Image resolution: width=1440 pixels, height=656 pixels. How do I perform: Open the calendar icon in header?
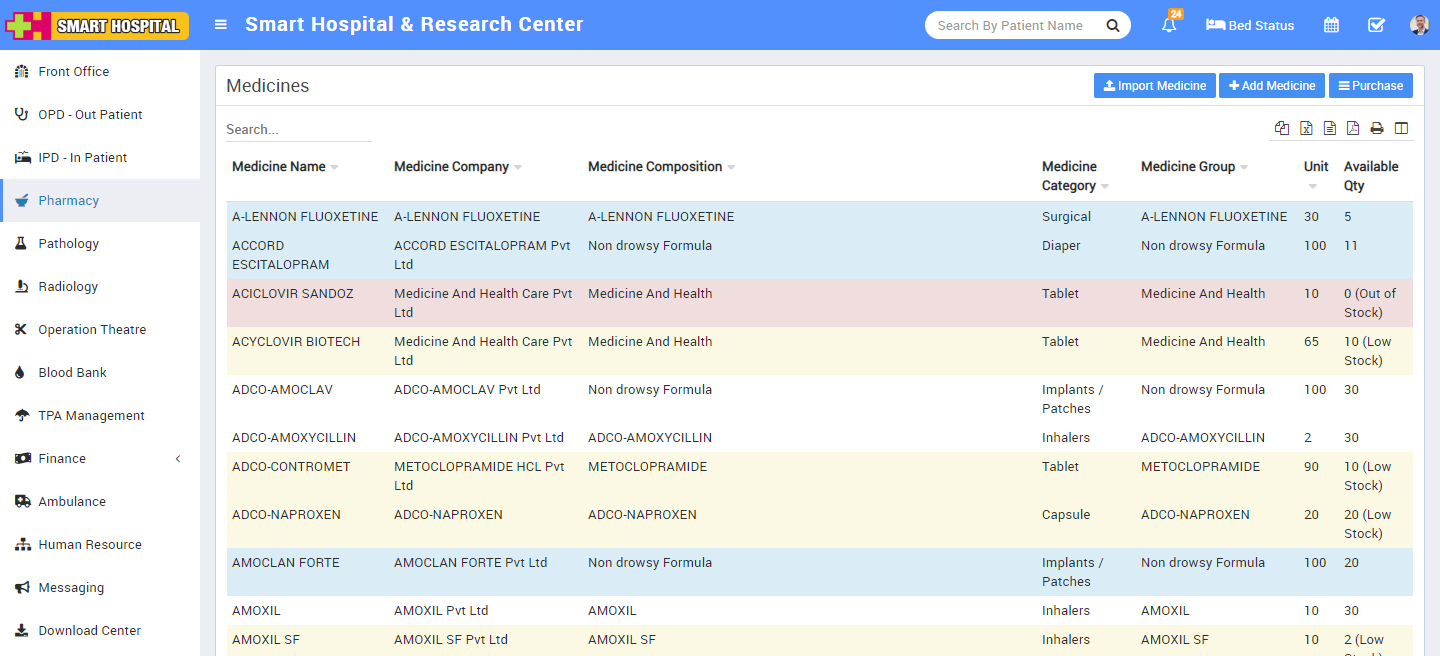[x=1331, y=25]
